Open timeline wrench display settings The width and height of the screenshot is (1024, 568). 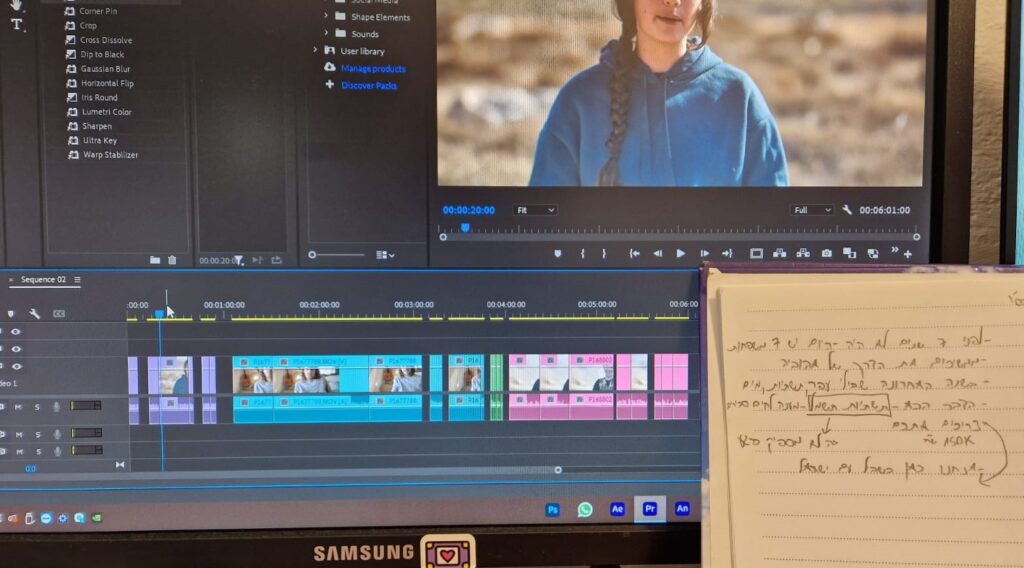point(35,314)
